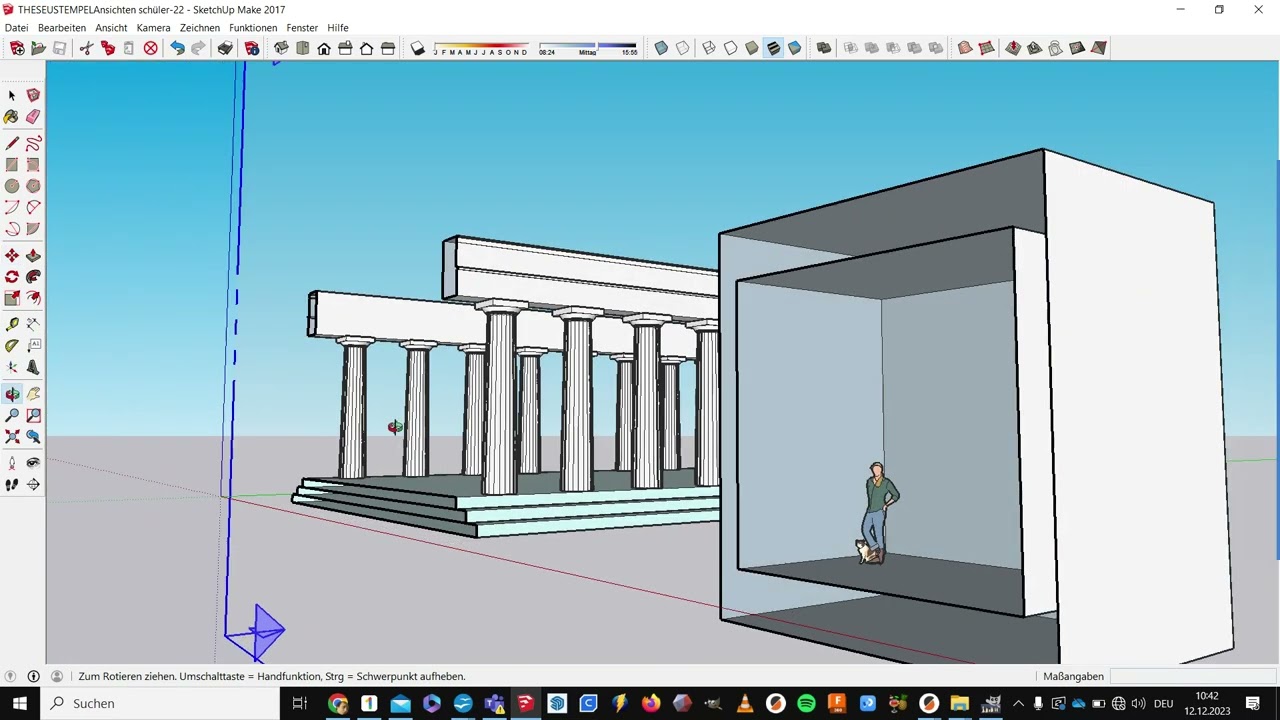
Task: Open the Kamera menu
Action: (x=154, y=28)
